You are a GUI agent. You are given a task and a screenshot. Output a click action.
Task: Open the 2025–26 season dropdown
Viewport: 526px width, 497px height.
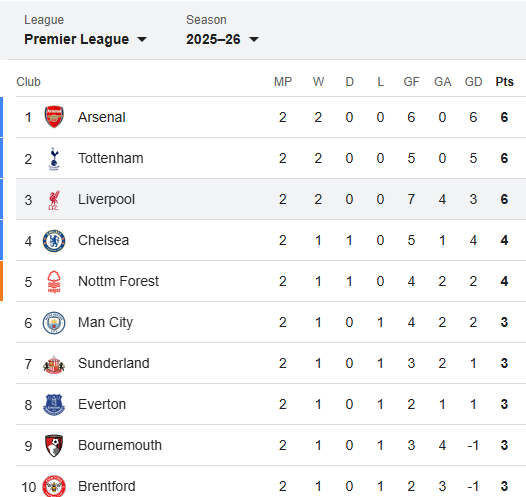pos(222,39)
